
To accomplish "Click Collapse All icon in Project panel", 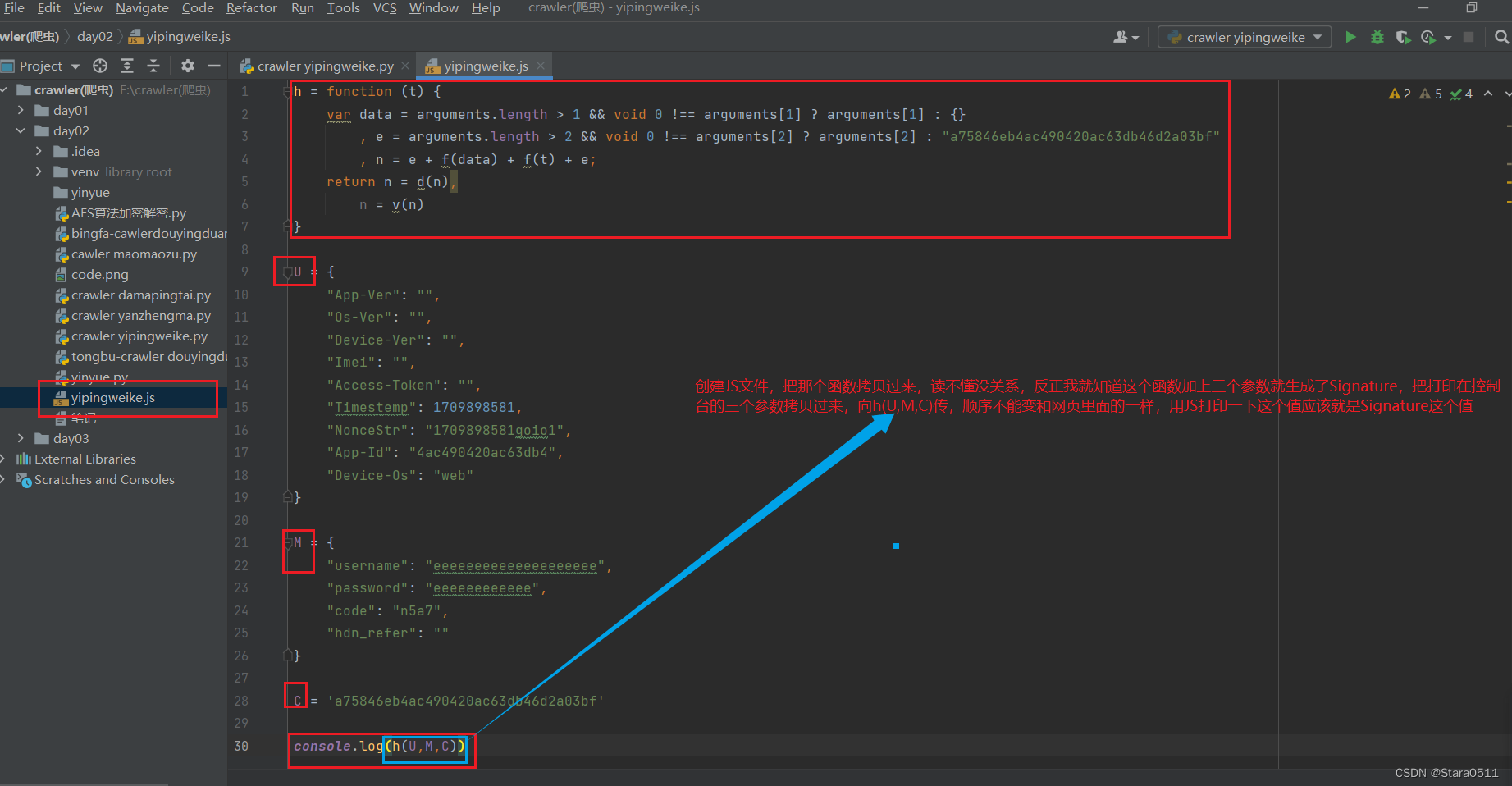I will tap(153, 66).
